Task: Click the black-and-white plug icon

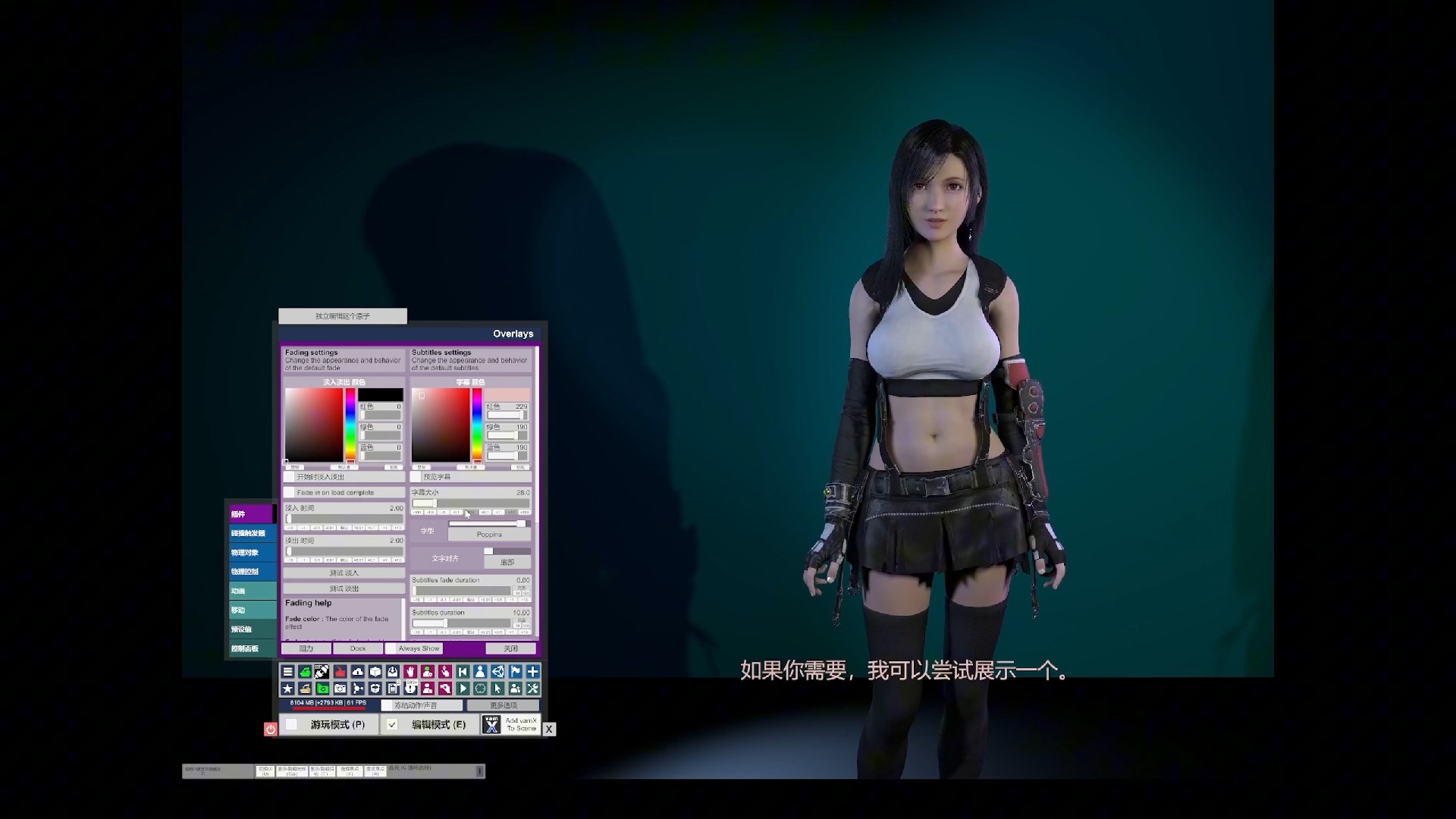Action: tap(322, 672)
